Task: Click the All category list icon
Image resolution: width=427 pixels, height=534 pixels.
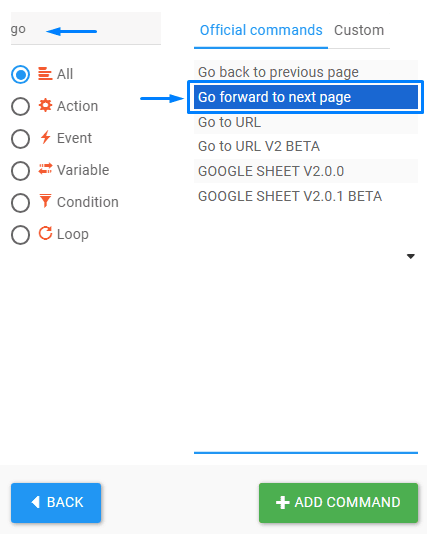Action: pos(45,74)
